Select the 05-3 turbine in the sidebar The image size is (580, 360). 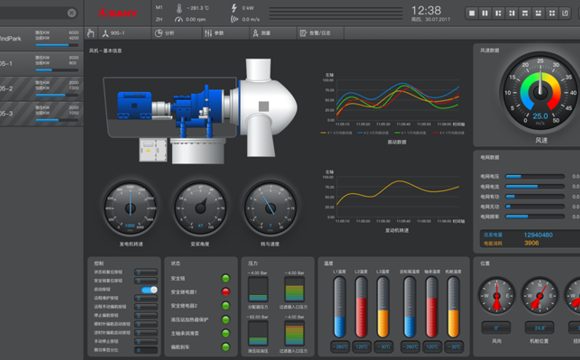[41, 114]
